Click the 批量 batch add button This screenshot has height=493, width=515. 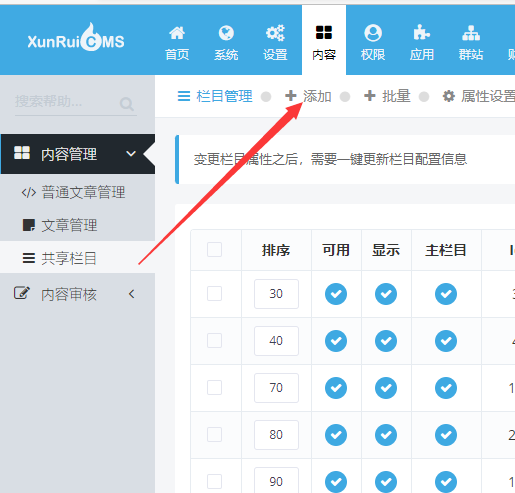coord(387,96)
